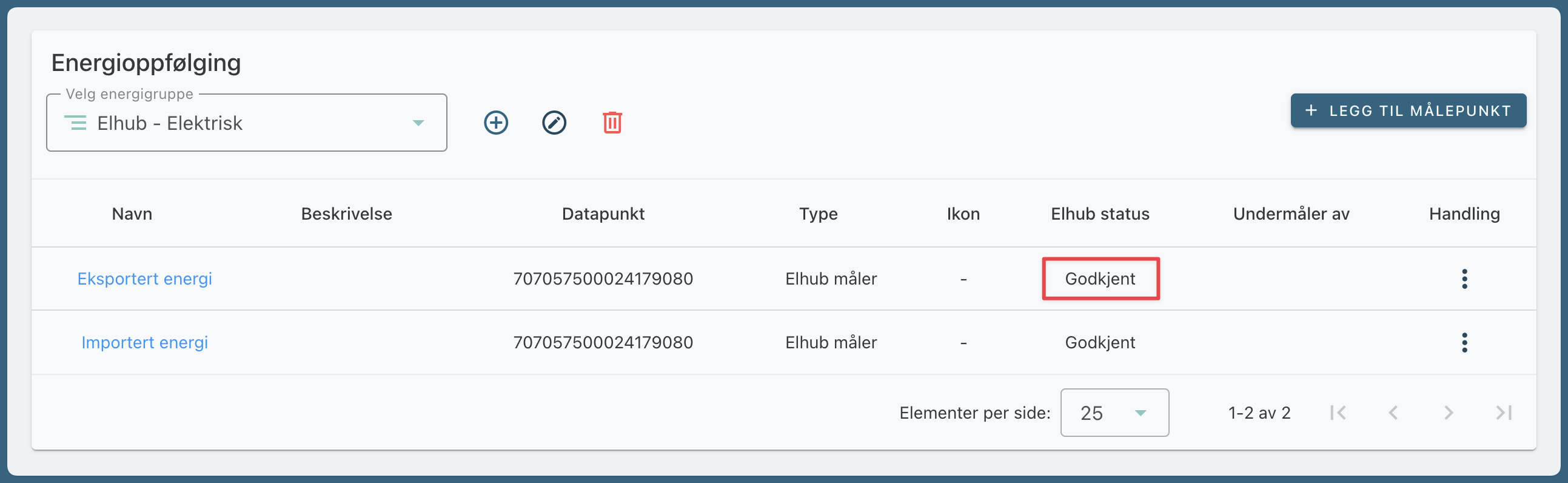Delete the energy group with trash icon
Image resolution: width=1568 pixels, height=483 pixels.
(612, 123)
